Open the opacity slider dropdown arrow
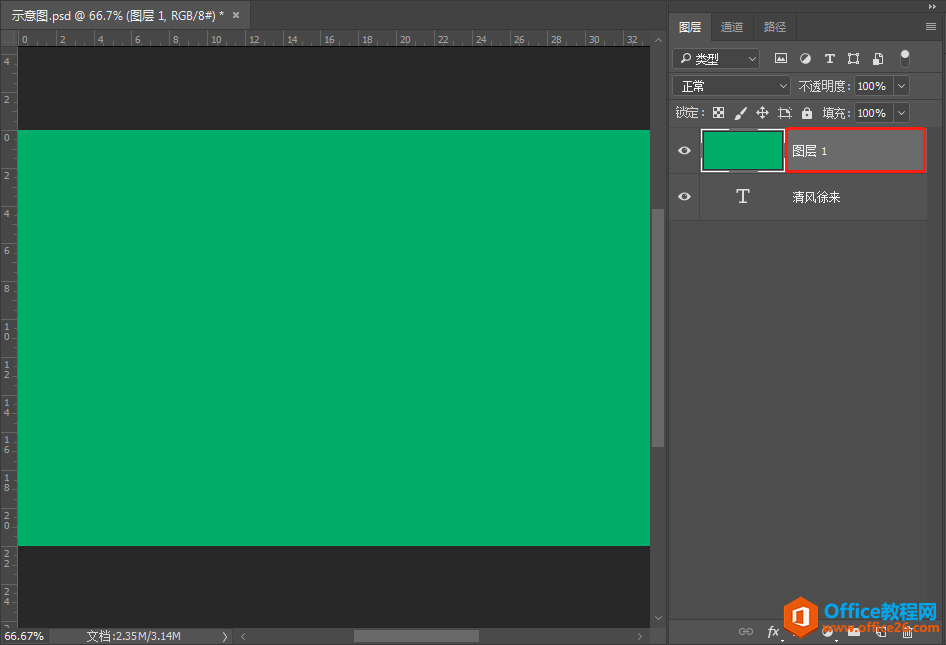Image resolution: width=946 pixels, height=645 pixels. click(901, 86)
